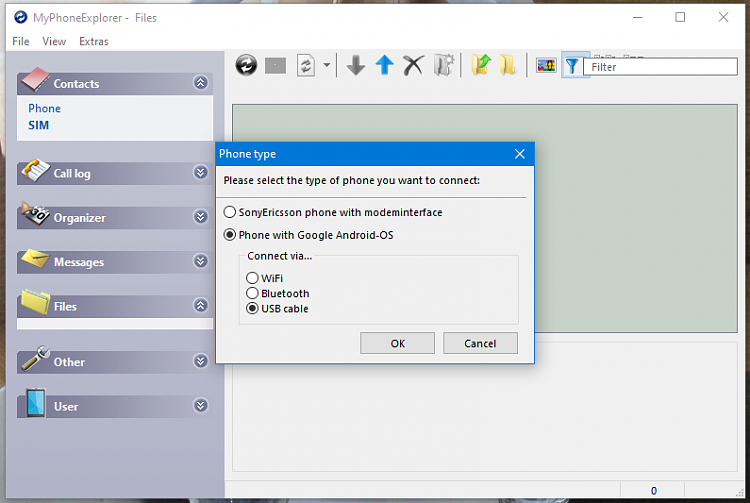Open Phone contacts in sidebar
Viewport: 750px width, 503px height.
coord(44,109)
